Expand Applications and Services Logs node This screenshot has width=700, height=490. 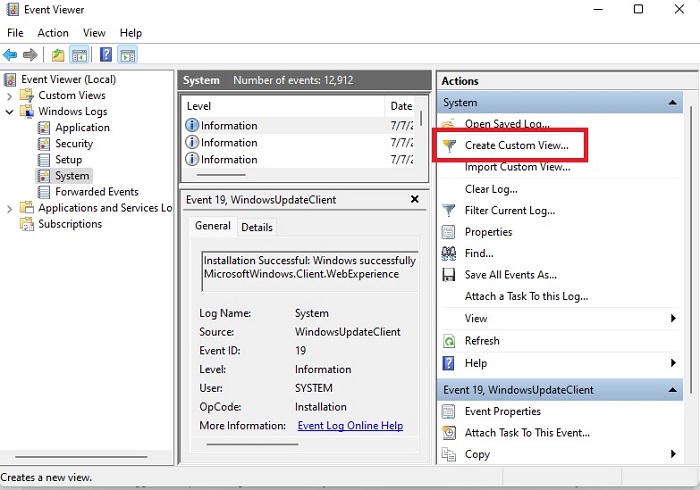pyautogui.click(x=9, y=208)
